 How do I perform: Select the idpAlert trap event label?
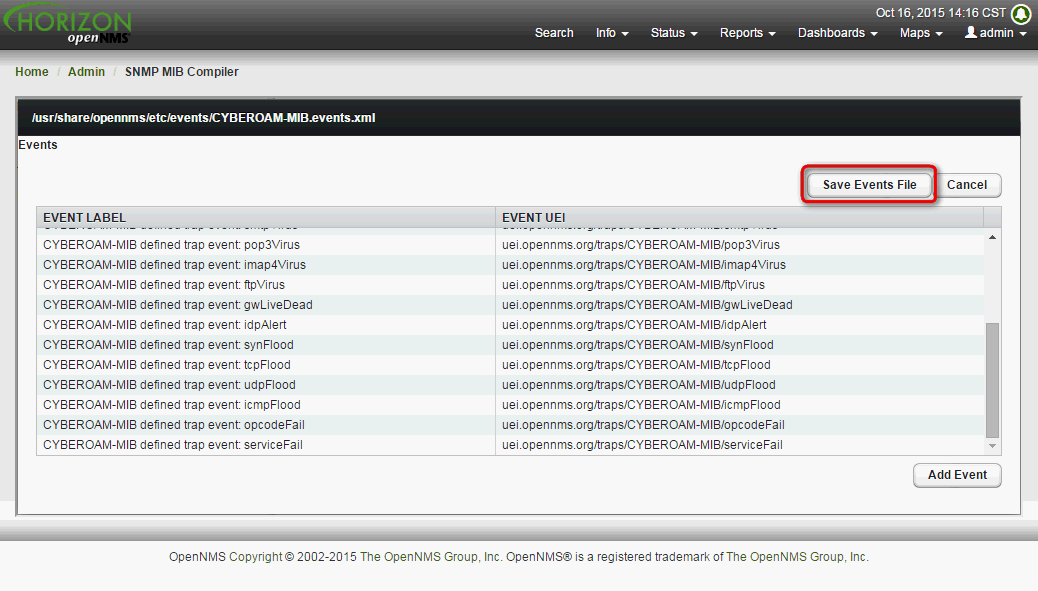click(165, 325)
